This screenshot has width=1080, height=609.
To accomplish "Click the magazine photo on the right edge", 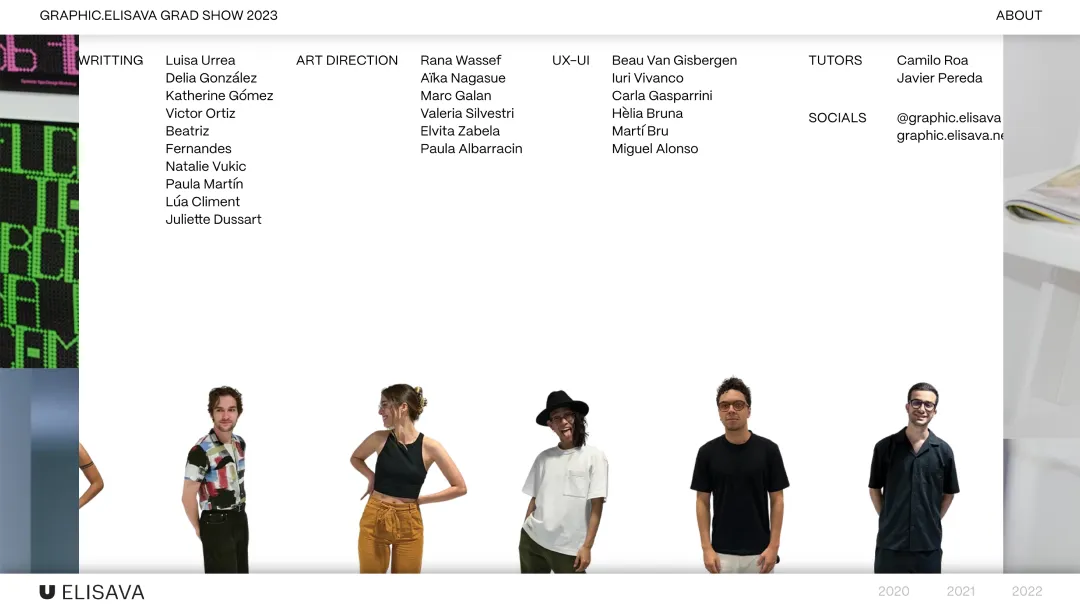I will pyautogui.click(x=1041, y=200).
